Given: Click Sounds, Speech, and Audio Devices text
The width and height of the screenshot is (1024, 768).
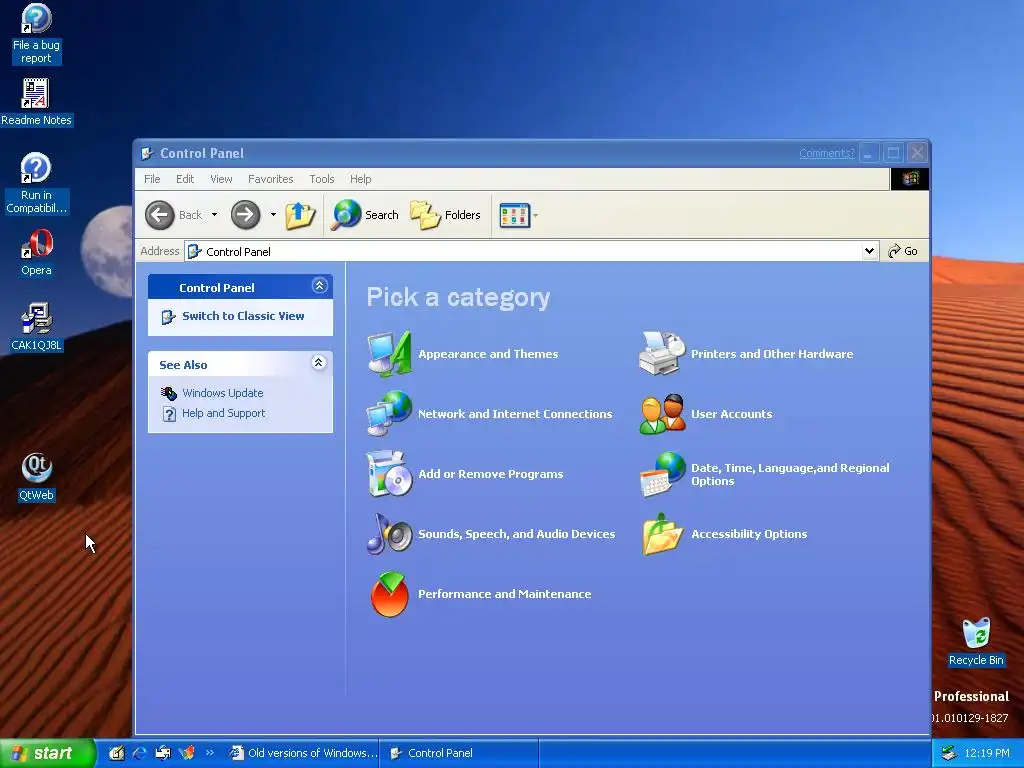Looking at the screenshot, I should tap(517, 534).
